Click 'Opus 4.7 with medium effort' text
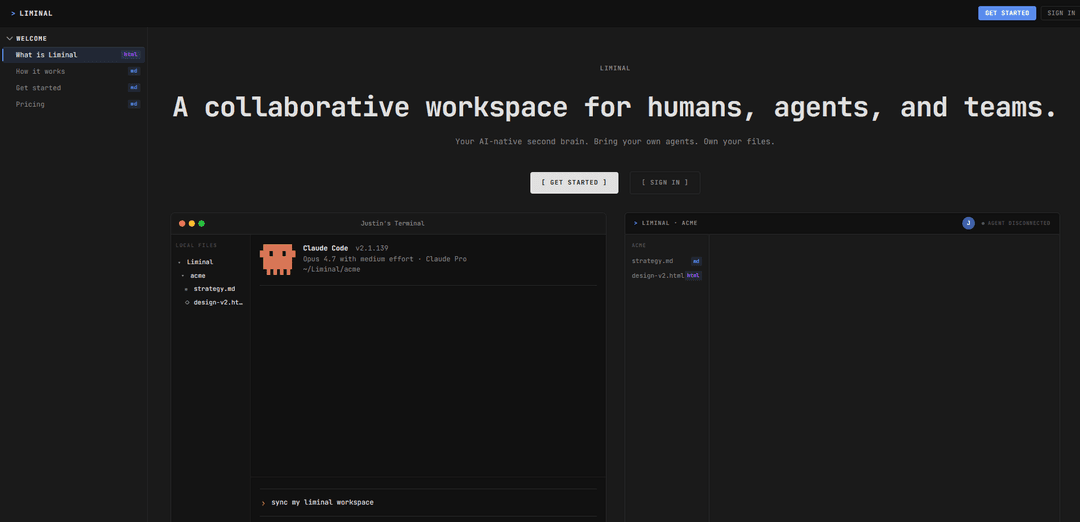Image resolution: width=1080 pixels, height=522 pixels. 359,259
